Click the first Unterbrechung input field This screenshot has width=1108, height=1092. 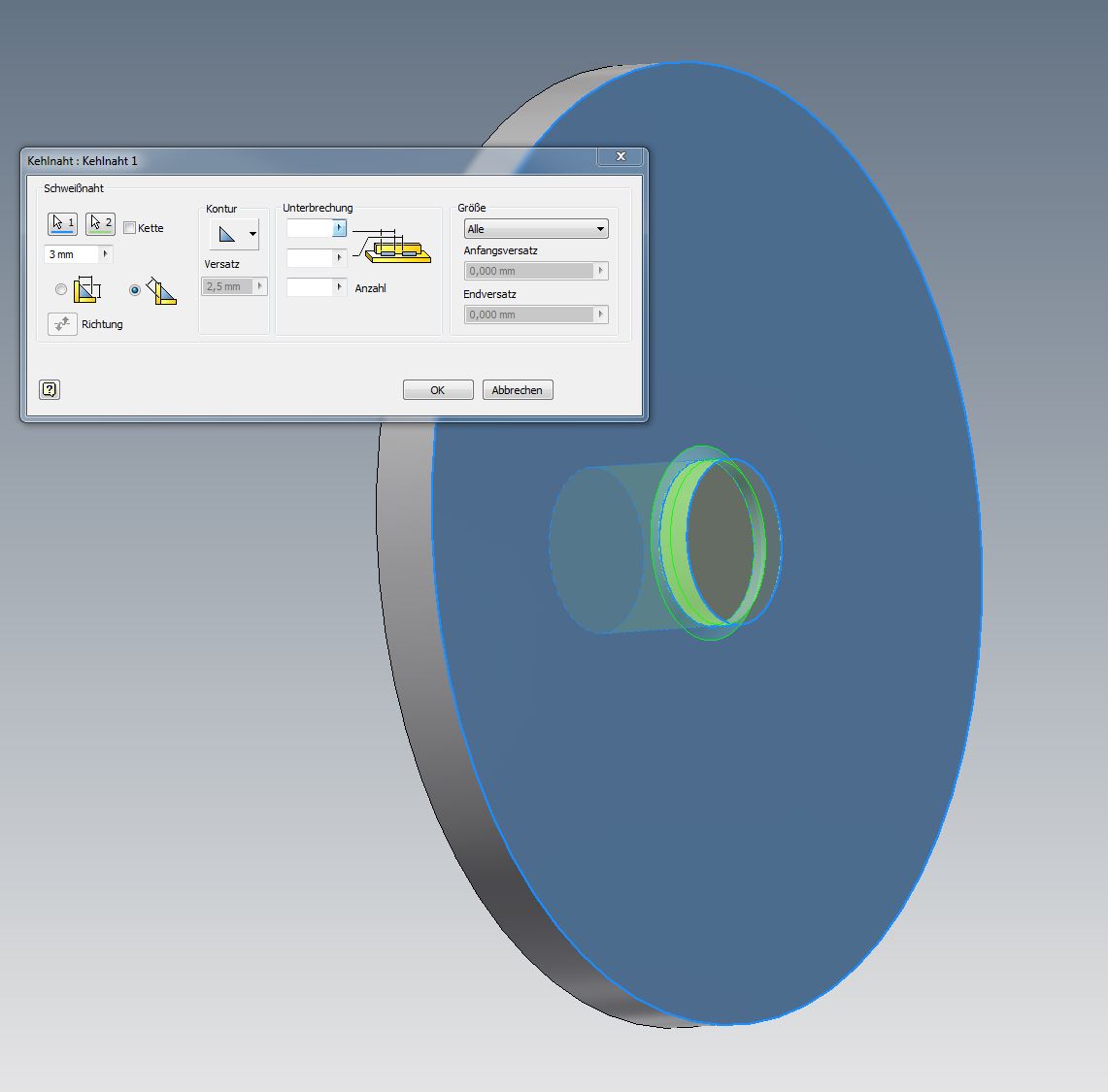pyautogui.click(x=310, y=228)
